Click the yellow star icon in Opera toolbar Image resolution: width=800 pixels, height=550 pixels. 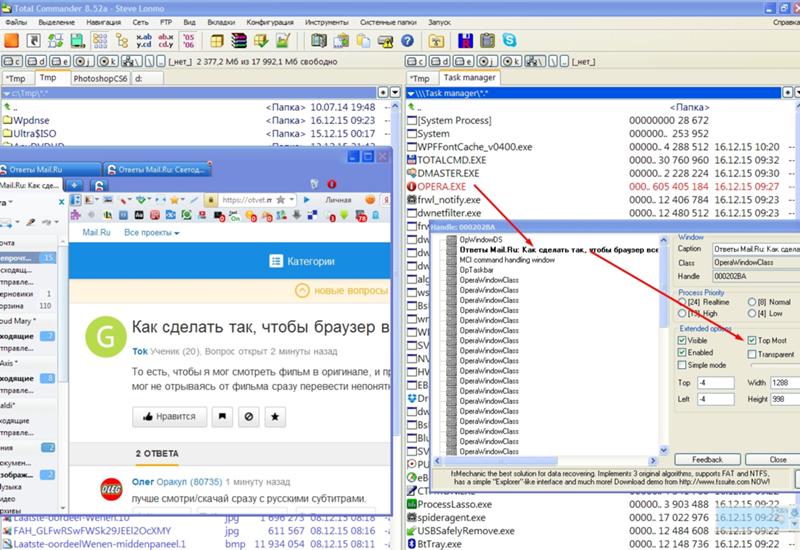tap(174, 199)
